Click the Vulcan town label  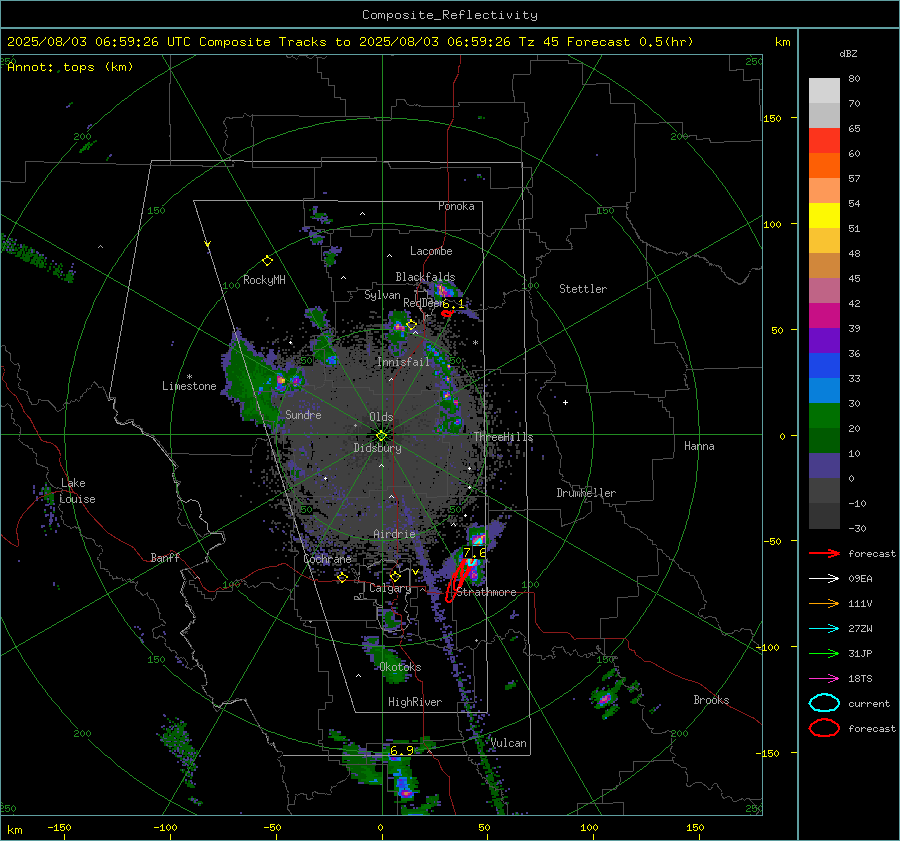tap(508, 743)
